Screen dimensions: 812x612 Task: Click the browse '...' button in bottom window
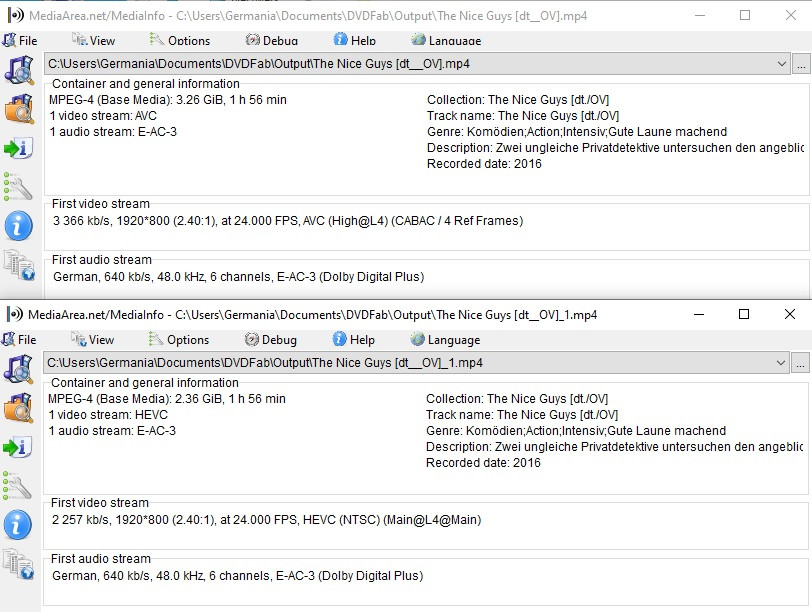[x=800, y=363]
